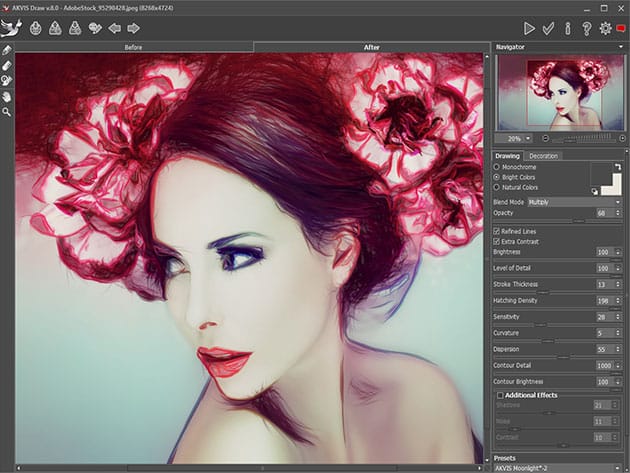The image size is (630, 473).
Task: Switch to the Before image tab
Action: point(133,47)
